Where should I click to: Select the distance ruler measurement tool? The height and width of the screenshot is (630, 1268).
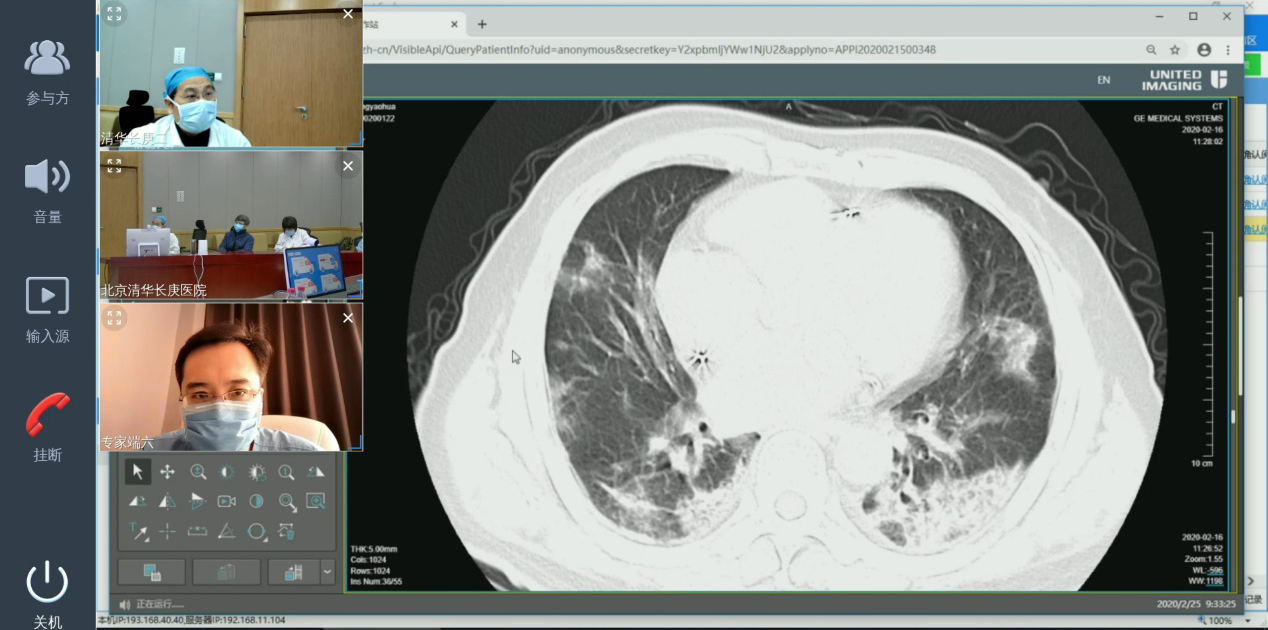197,531
